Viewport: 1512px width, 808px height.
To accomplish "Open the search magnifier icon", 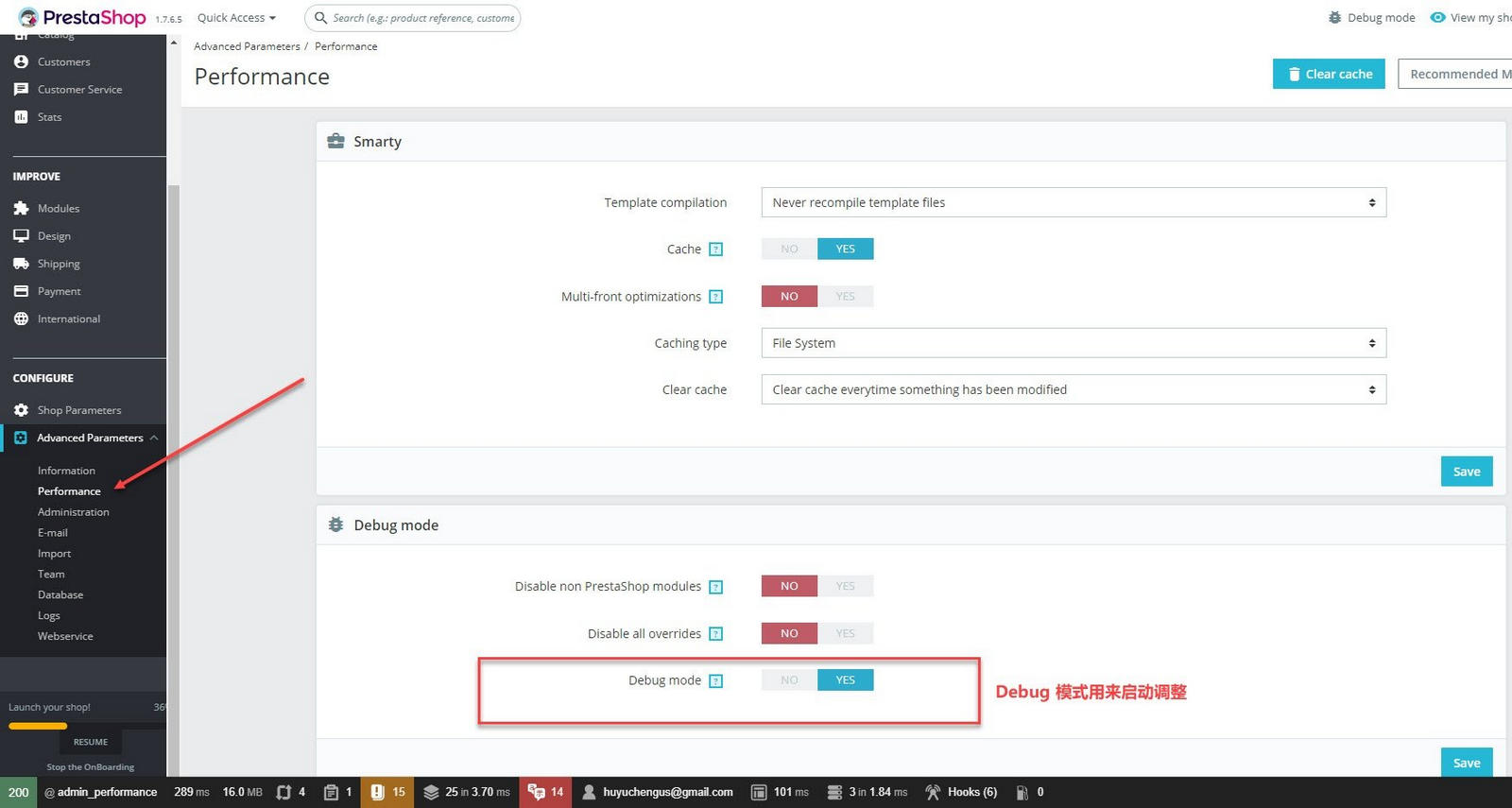I will point(321,18).
